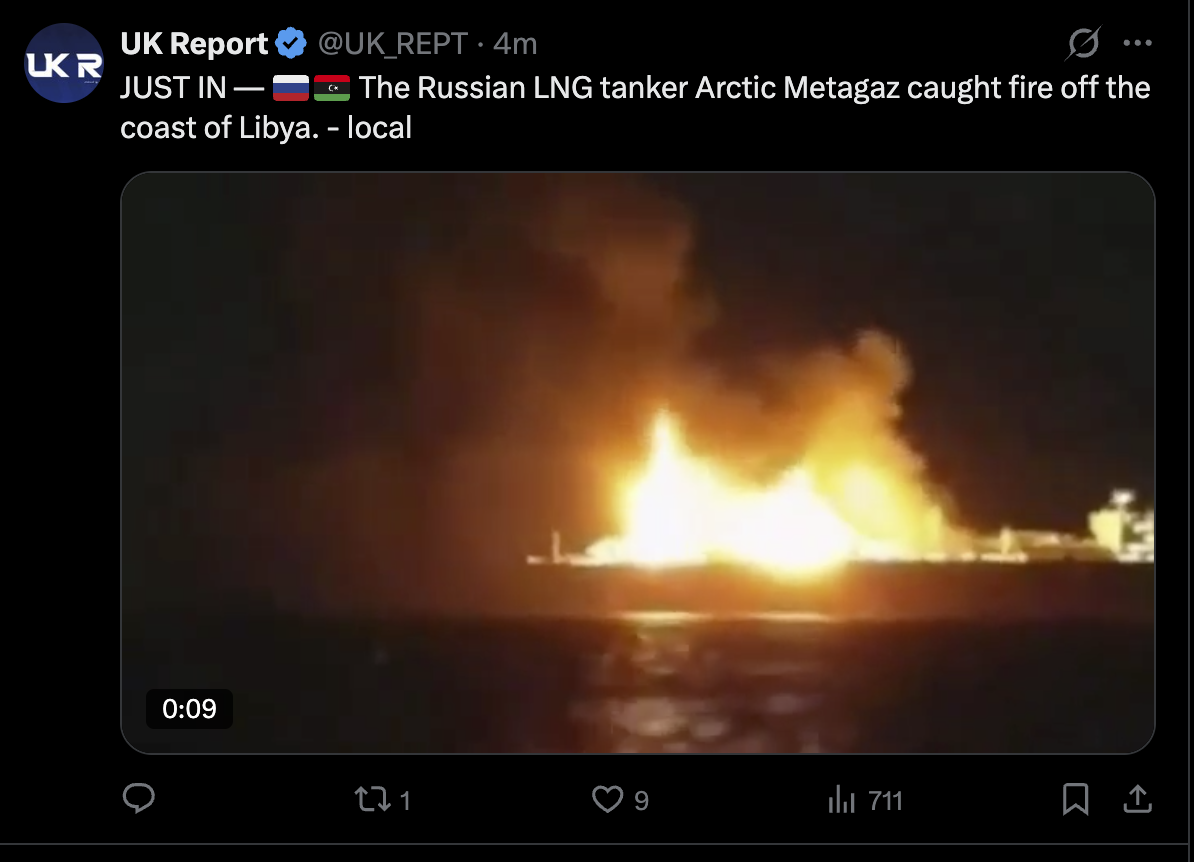Image resolution: width=1194 pixels, height=862 pixels.
Task: Click the 0:09 video duration badge
Action: click(x=189, y=709)
